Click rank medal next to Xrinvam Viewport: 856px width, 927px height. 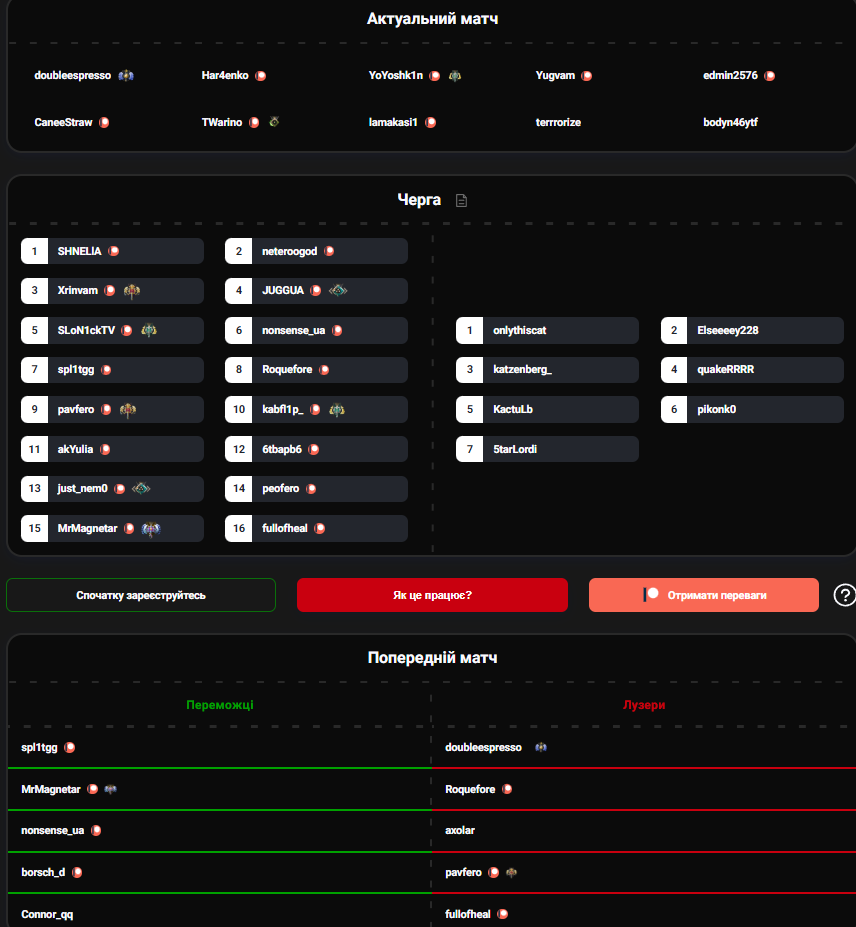pyautogui.click(x=131, y=290)
